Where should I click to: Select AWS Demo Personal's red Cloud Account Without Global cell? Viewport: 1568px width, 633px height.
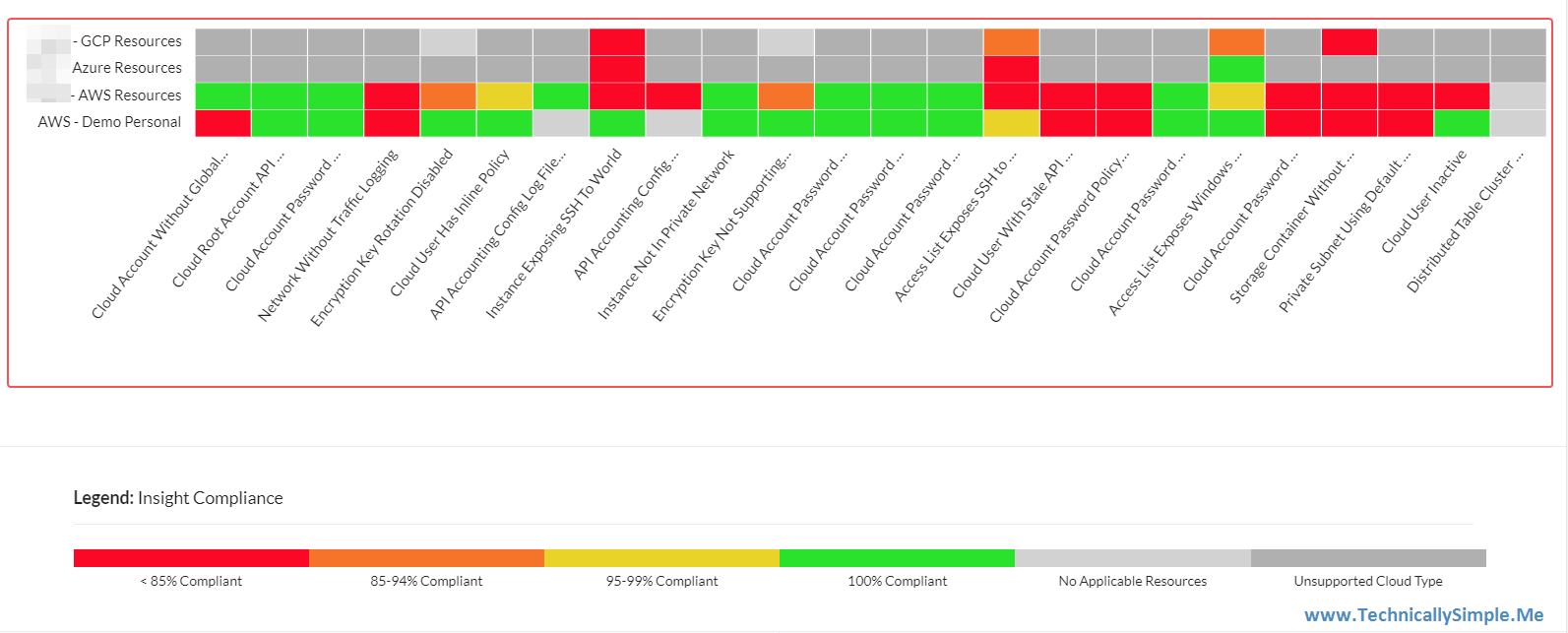[222, 123]
